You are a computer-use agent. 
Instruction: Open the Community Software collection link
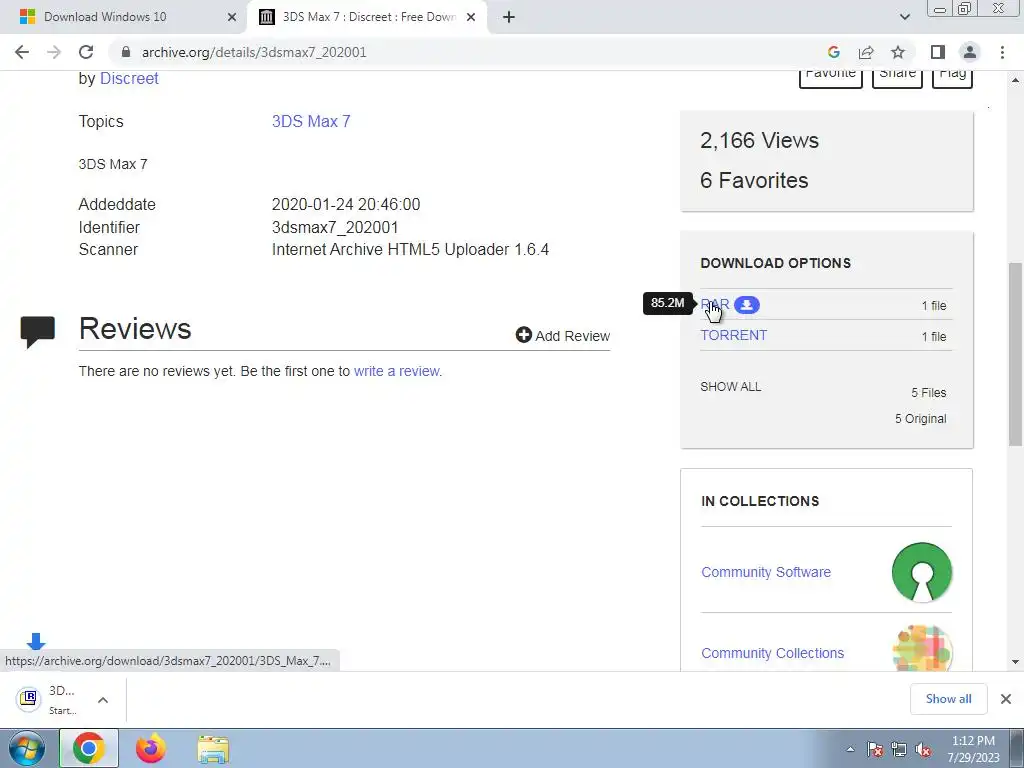765,572
